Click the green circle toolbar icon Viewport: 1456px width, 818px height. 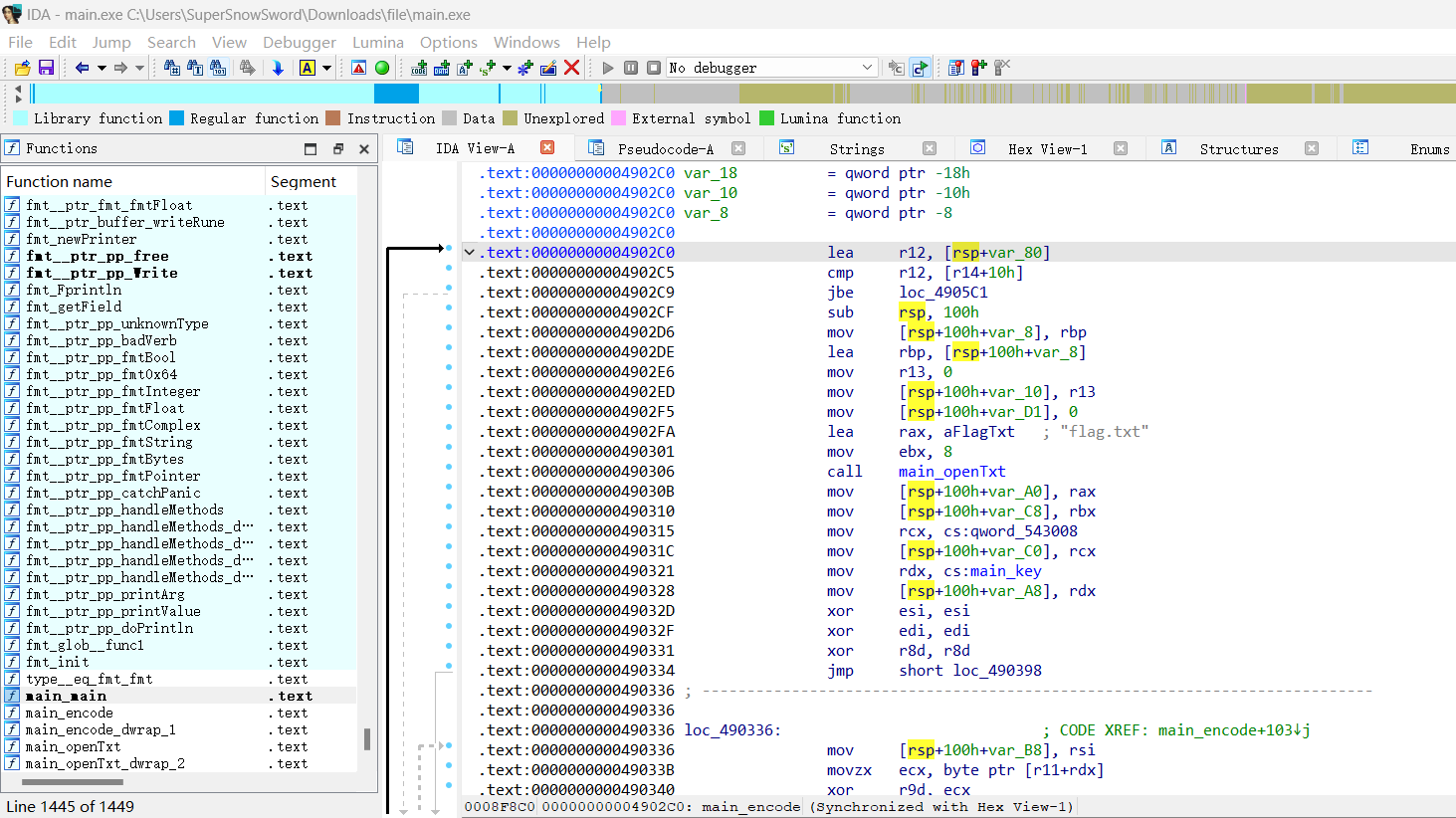(x=382, y=68)
